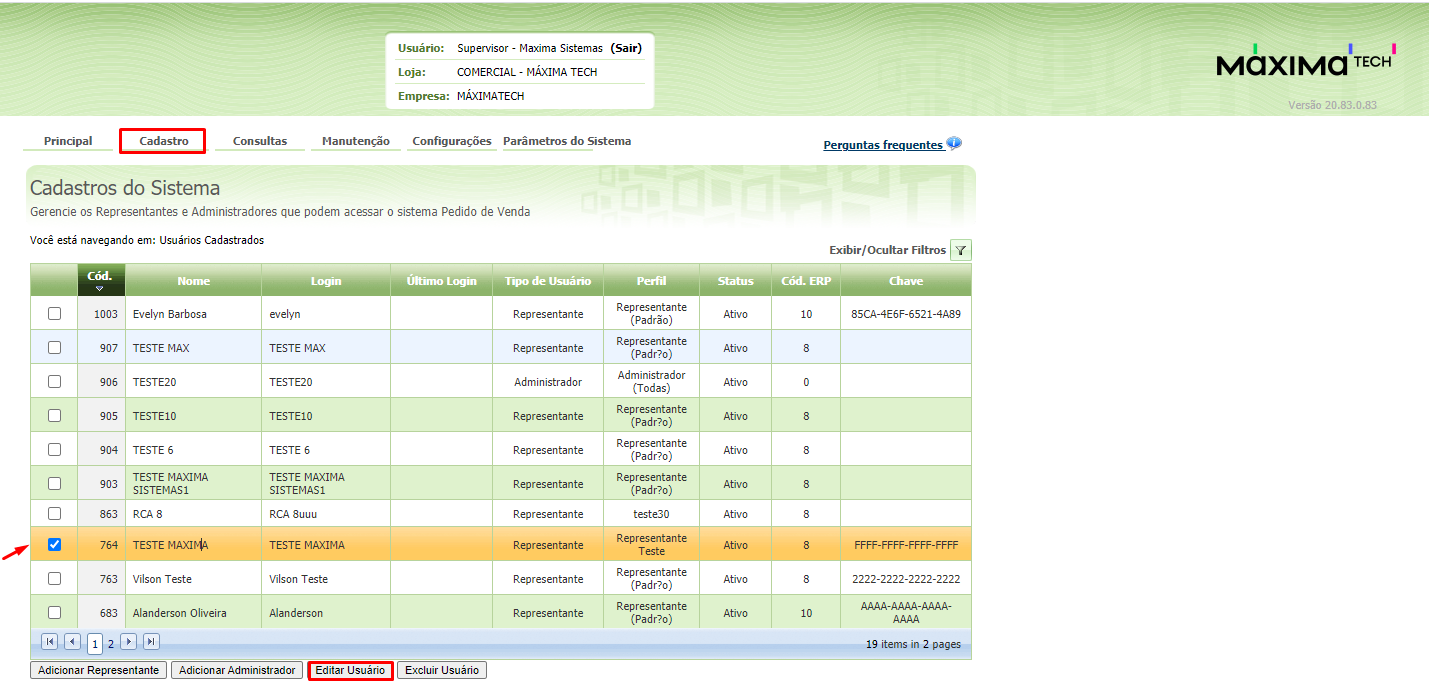1429x693 pixels.
Task: Tick the checkbox for TESTE20
Action: click(55, 381)
